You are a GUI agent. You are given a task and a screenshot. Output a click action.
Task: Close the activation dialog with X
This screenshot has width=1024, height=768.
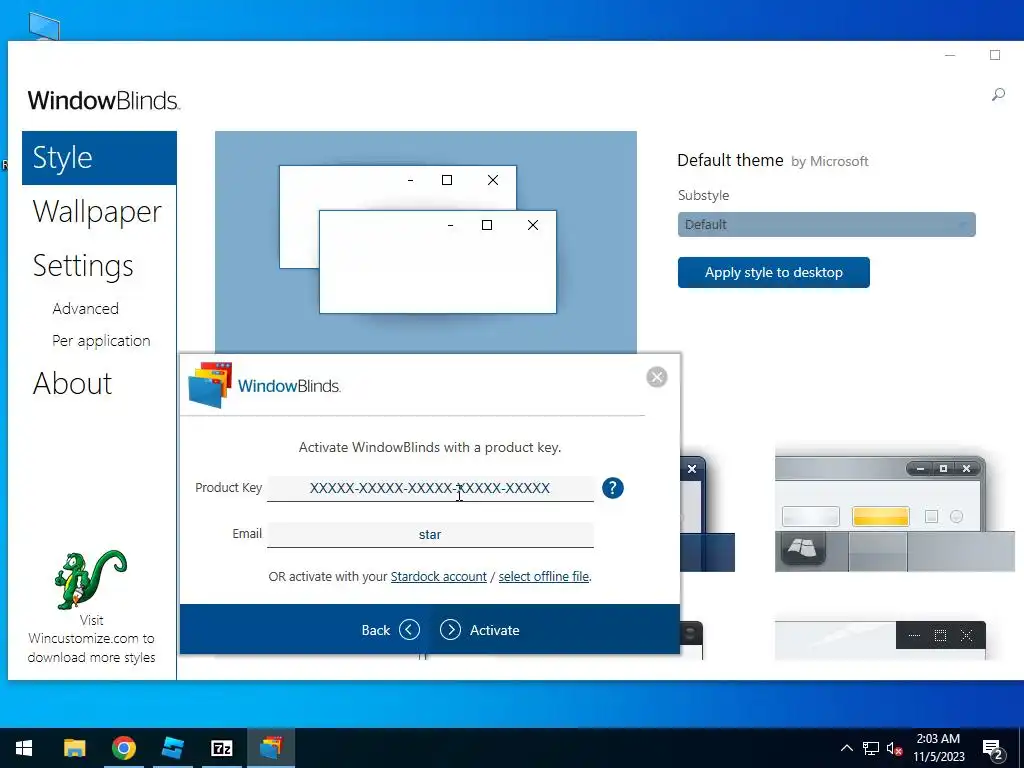(656, 377)
